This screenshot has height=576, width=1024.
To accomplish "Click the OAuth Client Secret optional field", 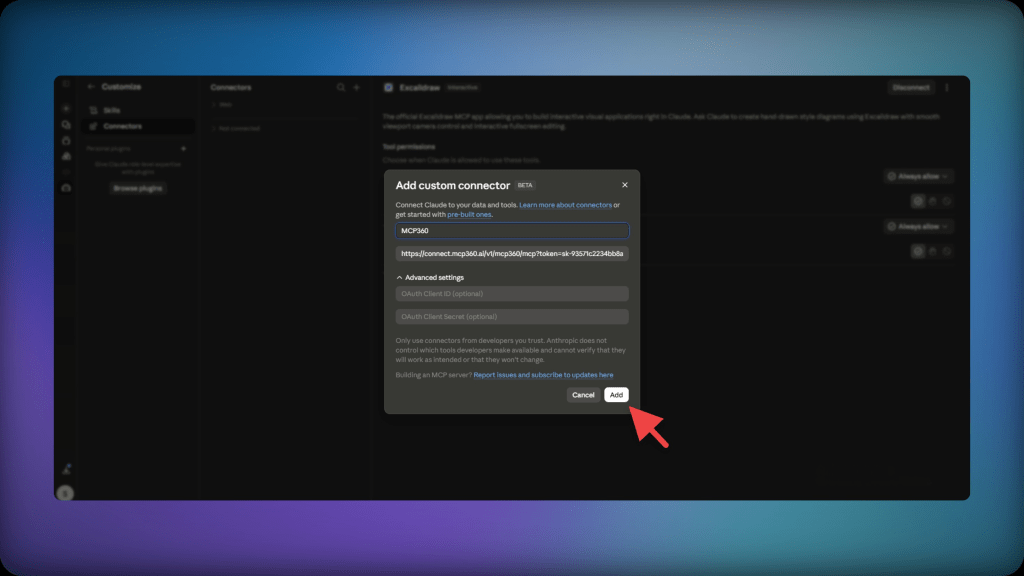I will [x=512, y=317].
